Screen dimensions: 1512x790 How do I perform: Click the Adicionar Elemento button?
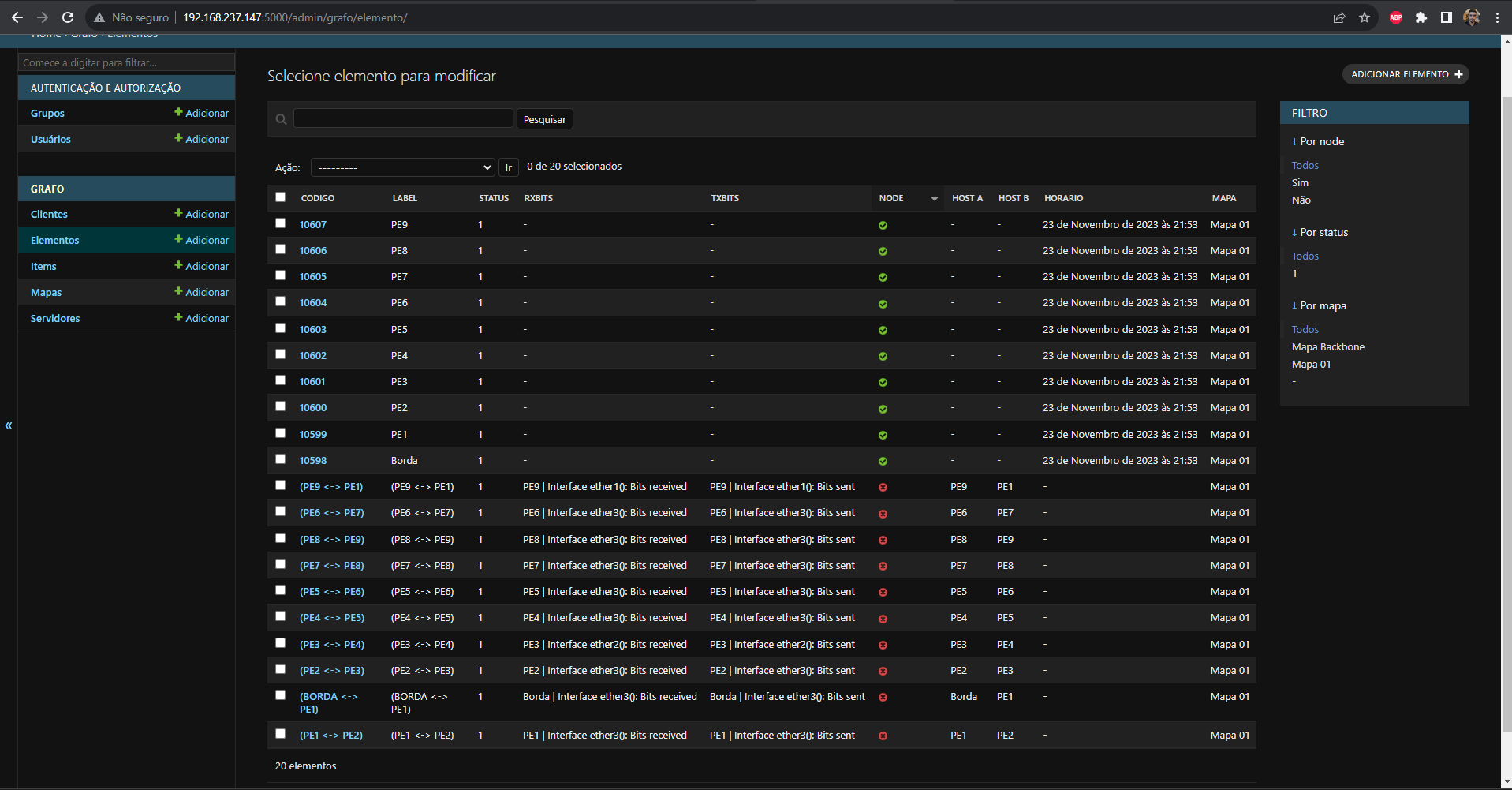tap(1406, 74)
